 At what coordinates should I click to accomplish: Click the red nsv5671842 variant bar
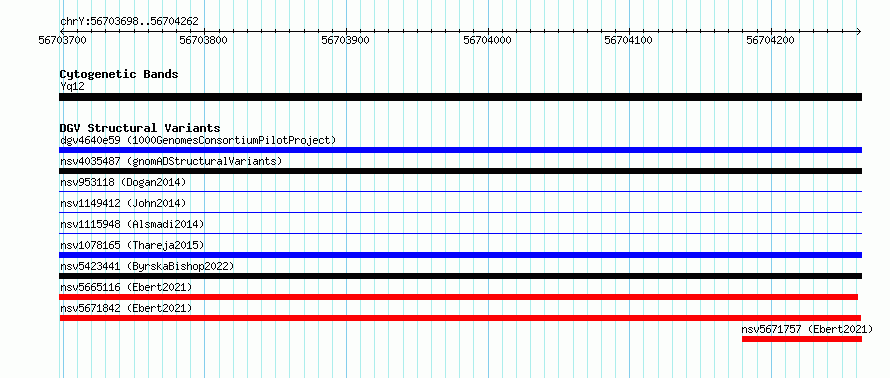coord(460,318)
